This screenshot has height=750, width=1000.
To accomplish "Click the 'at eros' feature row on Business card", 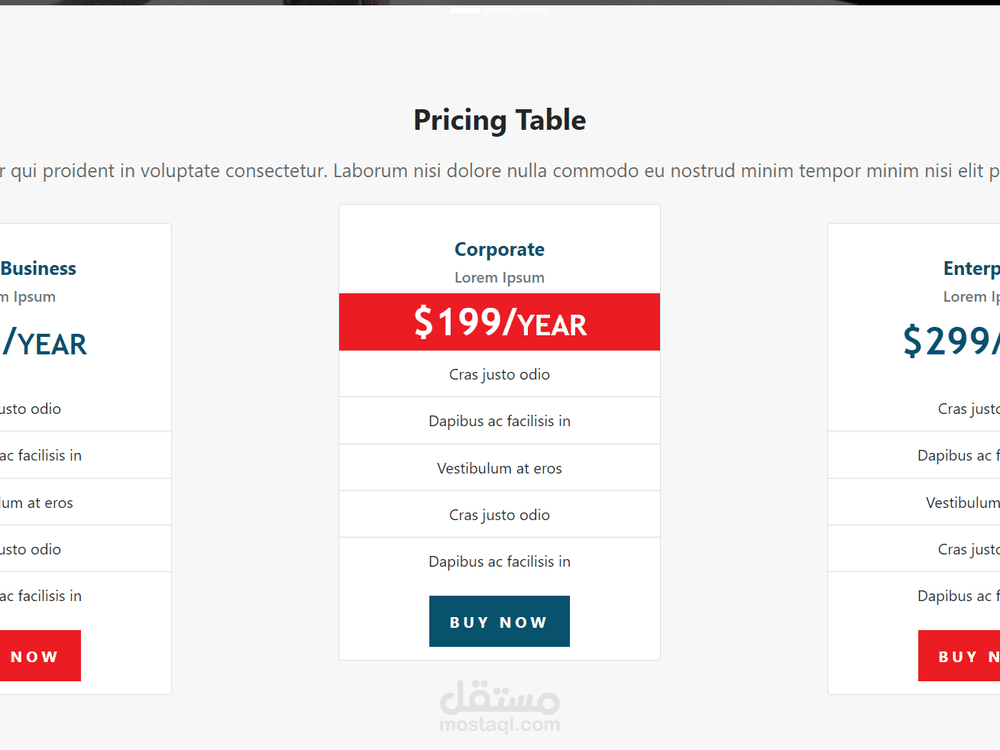I will click(x=38, y=502).
